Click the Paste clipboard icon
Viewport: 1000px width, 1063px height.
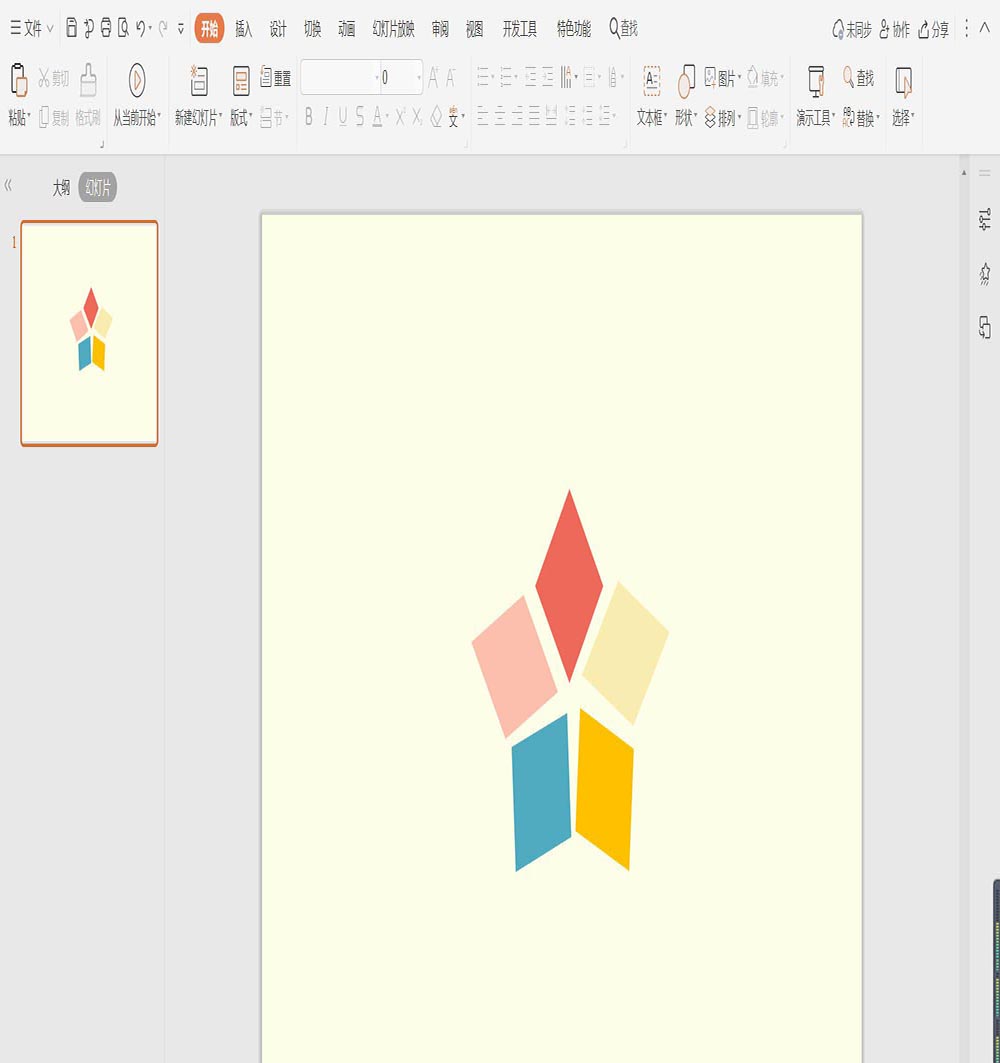[19, 80]
